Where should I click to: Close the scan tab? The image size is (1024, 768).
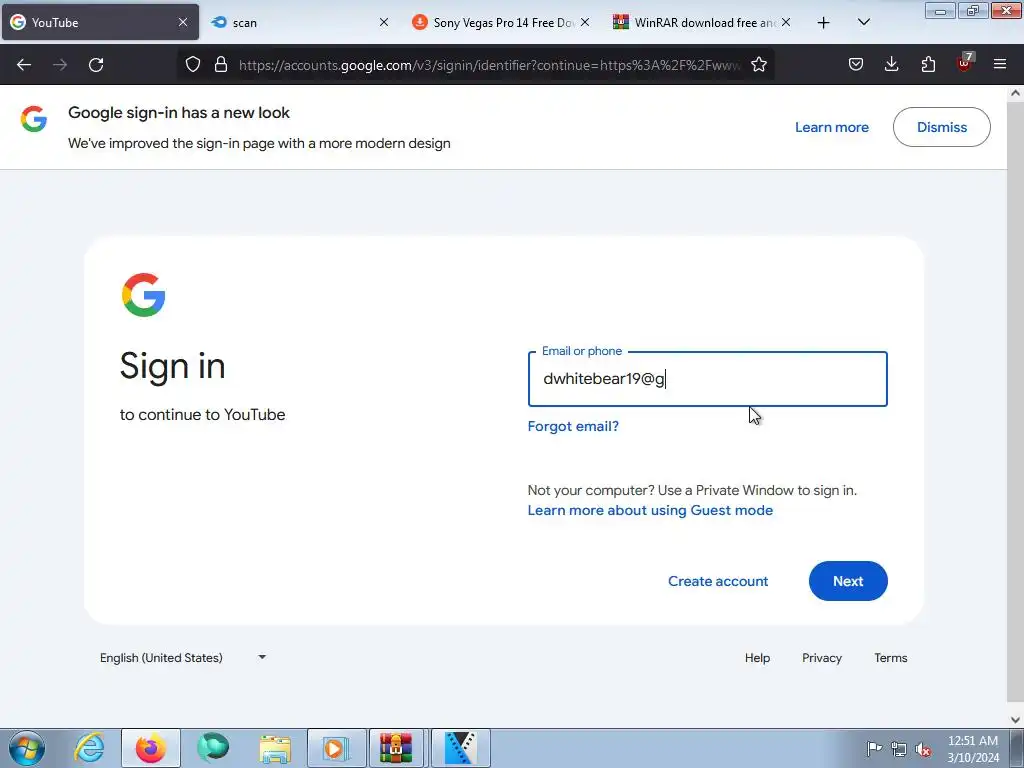[384, 22]
